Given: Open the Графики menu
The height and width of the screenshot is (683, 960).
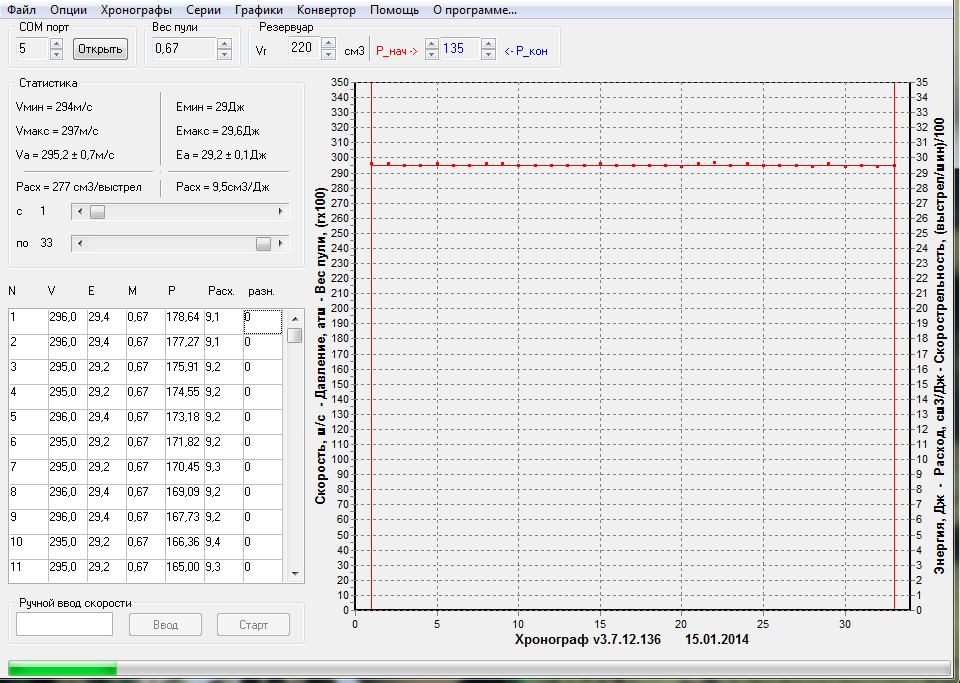Looking at the screenshot, I should [x=259, y=10].
